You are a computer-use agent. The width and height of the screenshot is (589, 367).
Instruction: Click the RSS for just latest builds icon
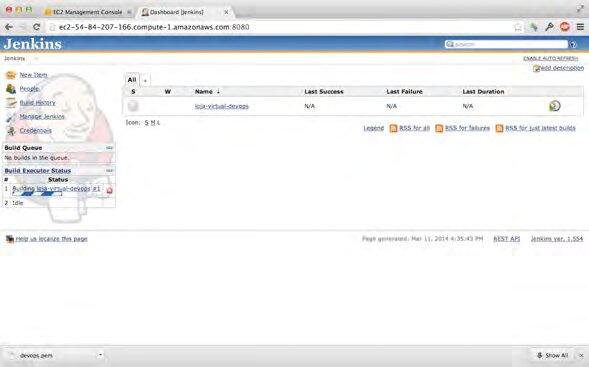pyautogui.click(x=499, y=128)
